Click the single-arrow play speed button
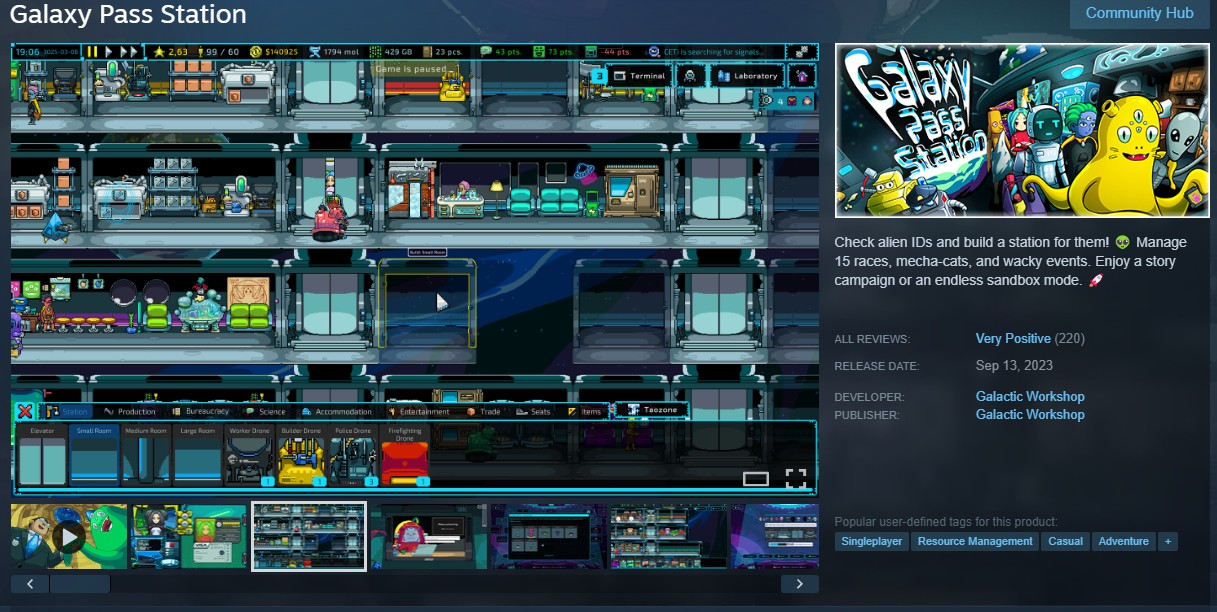This screenshot has height=612, width=1217. tap(108, 51)
